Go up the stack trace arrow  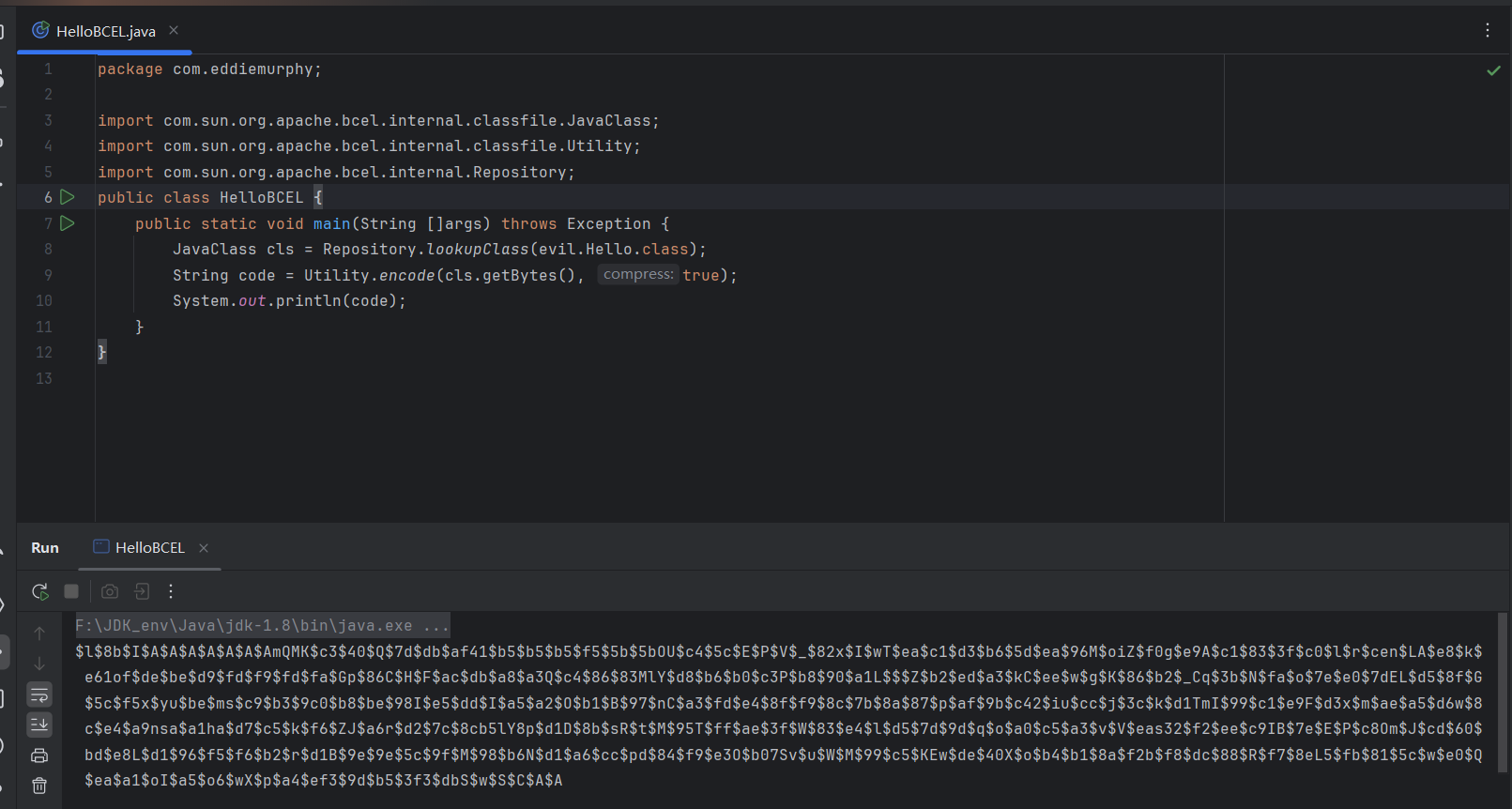(39, 633)
